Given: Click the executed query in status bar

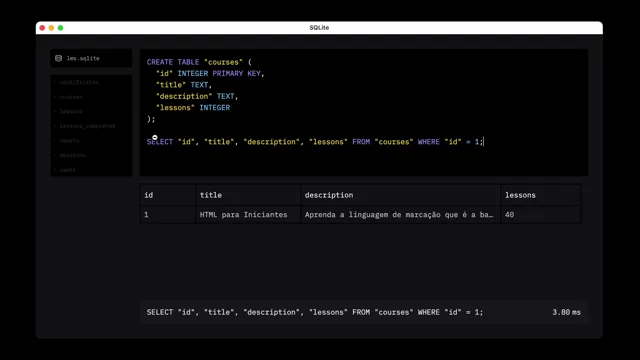Looking at the screenshot, I should click(315, 312).
